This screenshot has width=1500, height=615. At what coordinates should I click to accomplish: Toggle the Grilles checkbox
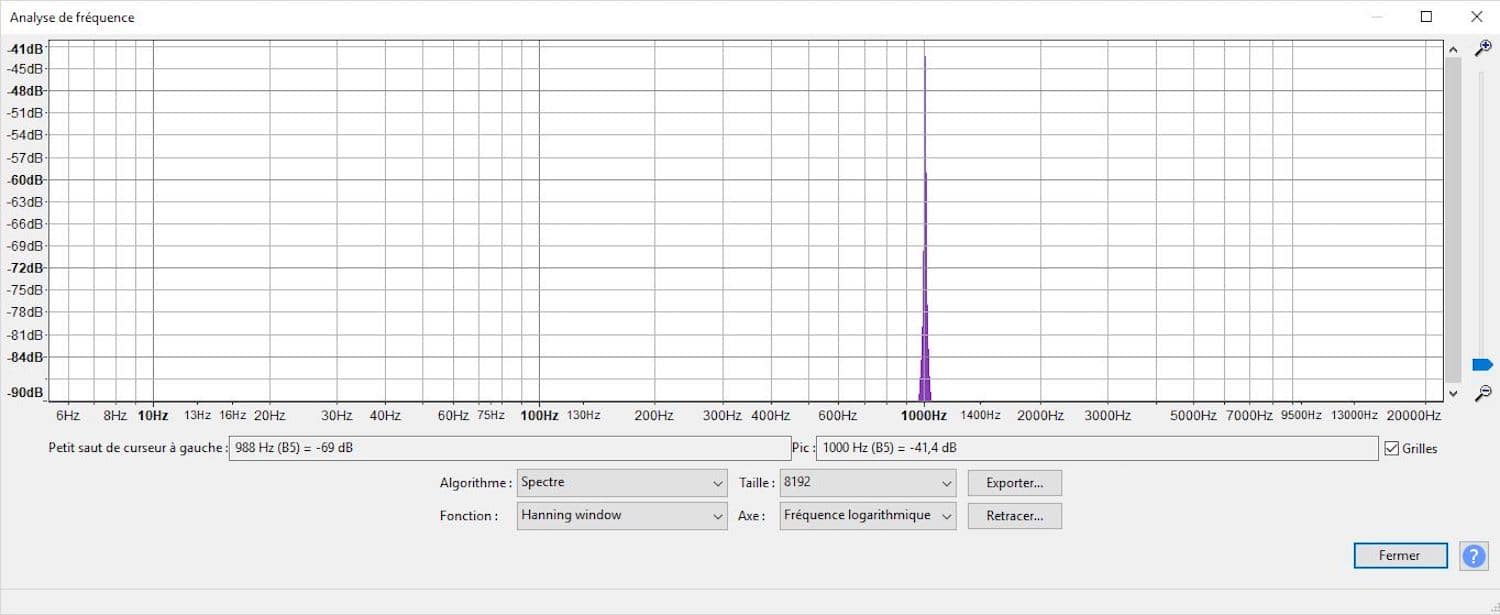[1391, 449]
